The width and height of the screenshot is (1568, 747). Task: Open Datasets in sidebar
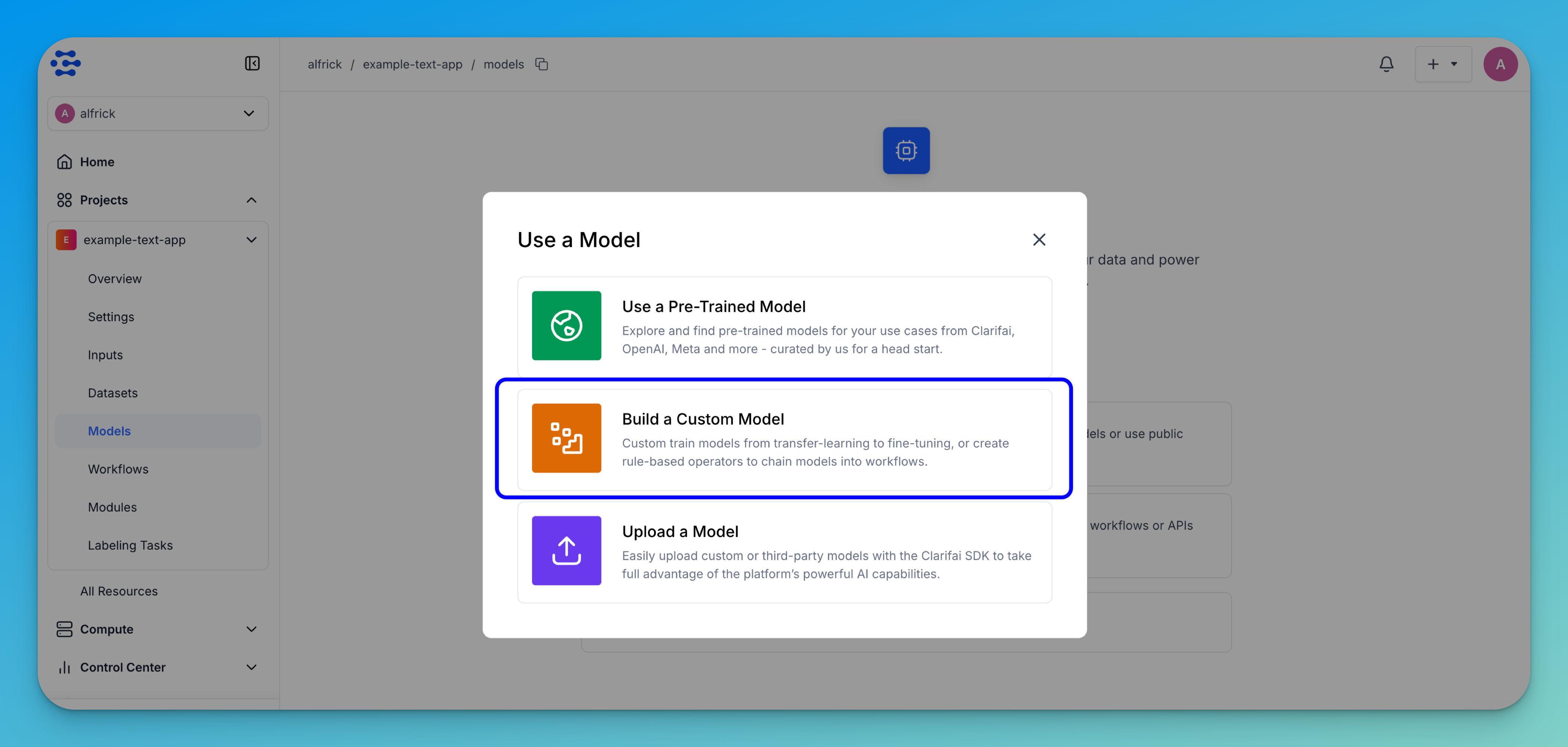[113, 393]
